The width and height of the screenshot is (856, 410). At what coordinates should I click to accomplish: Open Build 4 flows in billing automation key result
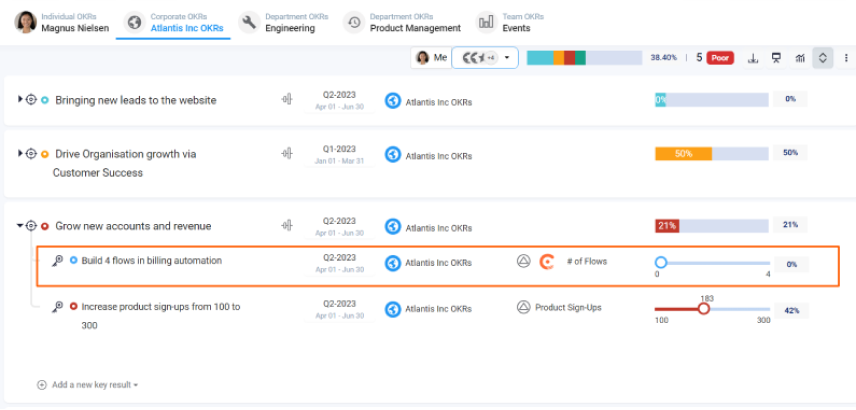point(152,260)
